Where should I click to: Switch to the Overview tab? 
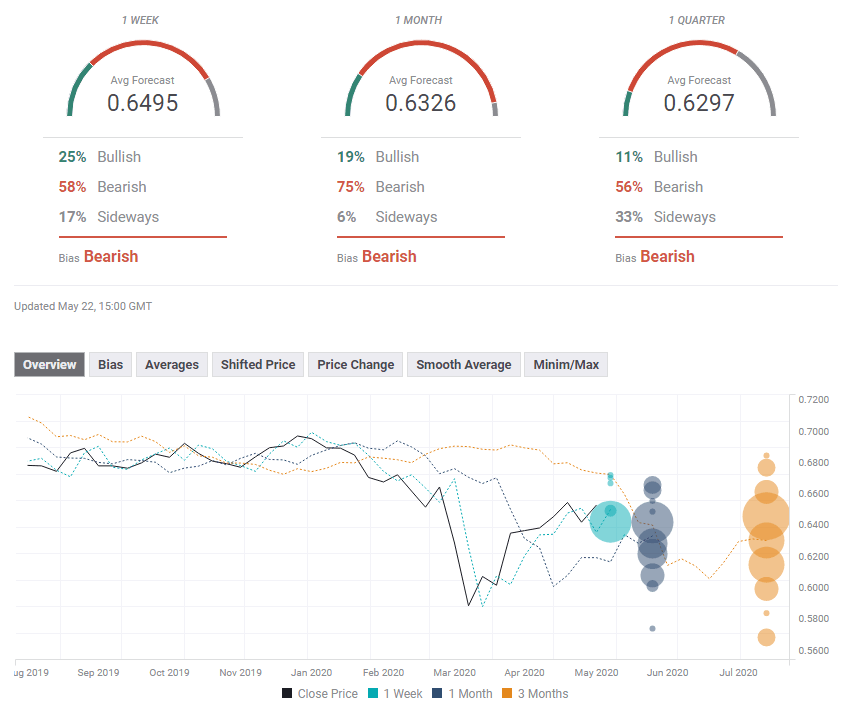pos(49,365)
